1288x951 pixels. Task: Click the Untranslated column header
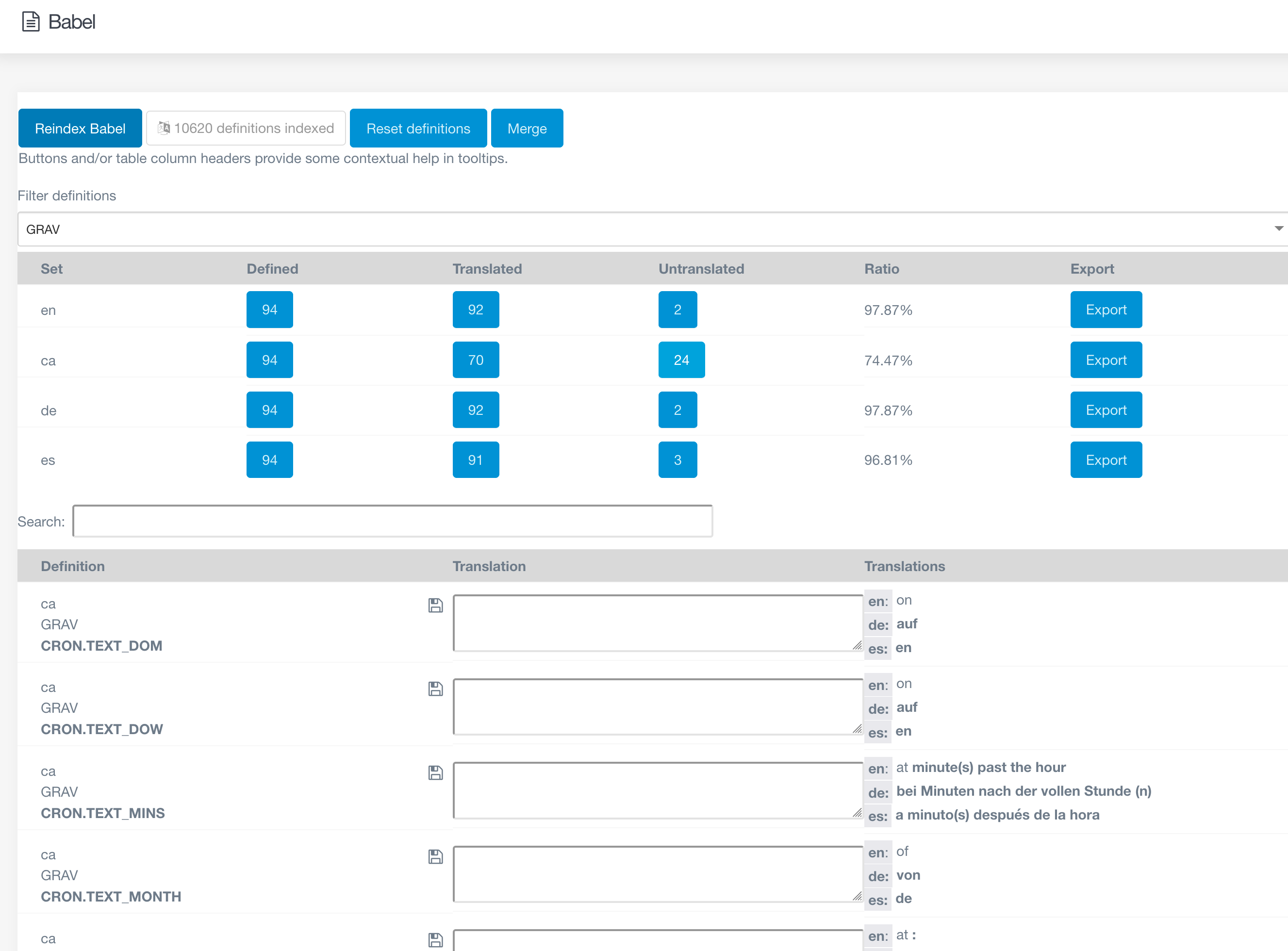pyautogui.click(x=701, y=269)
